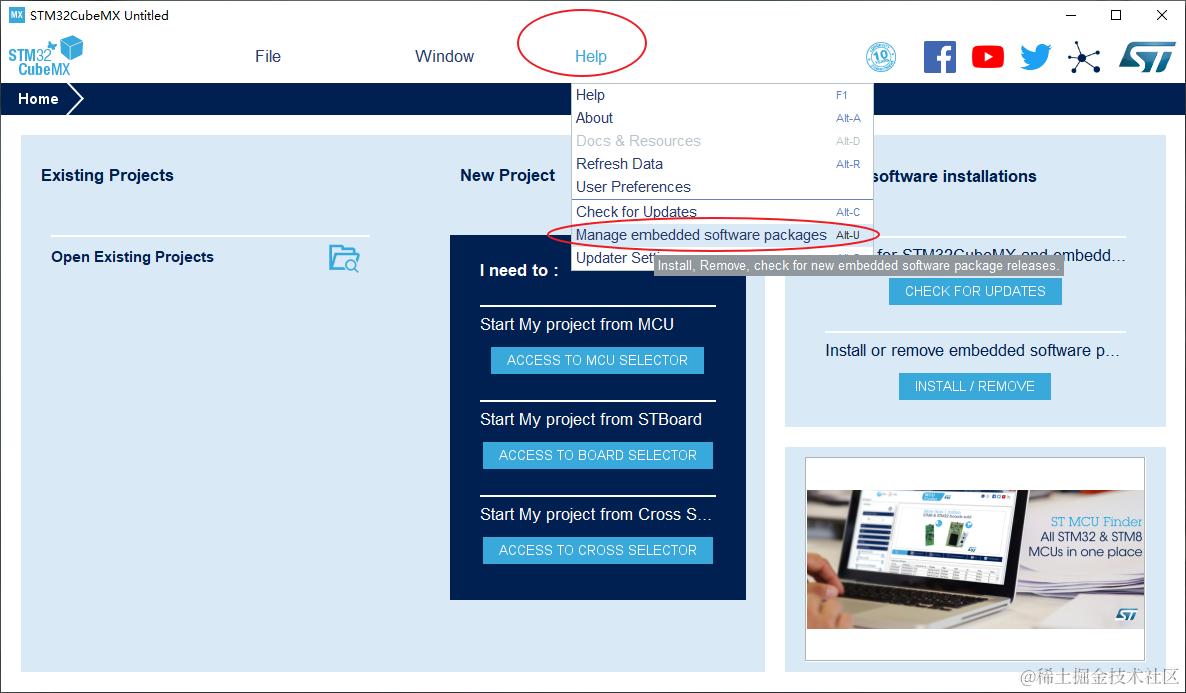Open the YouTube icon link
The width and height of the screenshot is (1186, 693).
(x=988, y=57)
